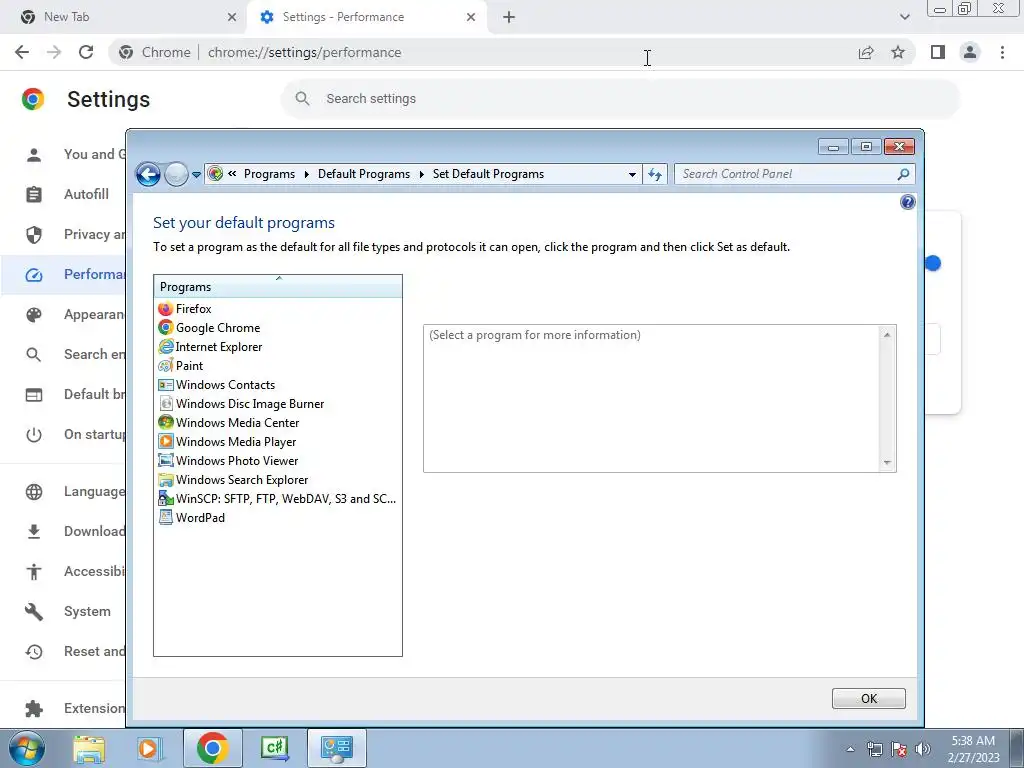This screenshot has width=1024, height=768.
Task: Open Network icon in system tray
Action: (874, 749)
